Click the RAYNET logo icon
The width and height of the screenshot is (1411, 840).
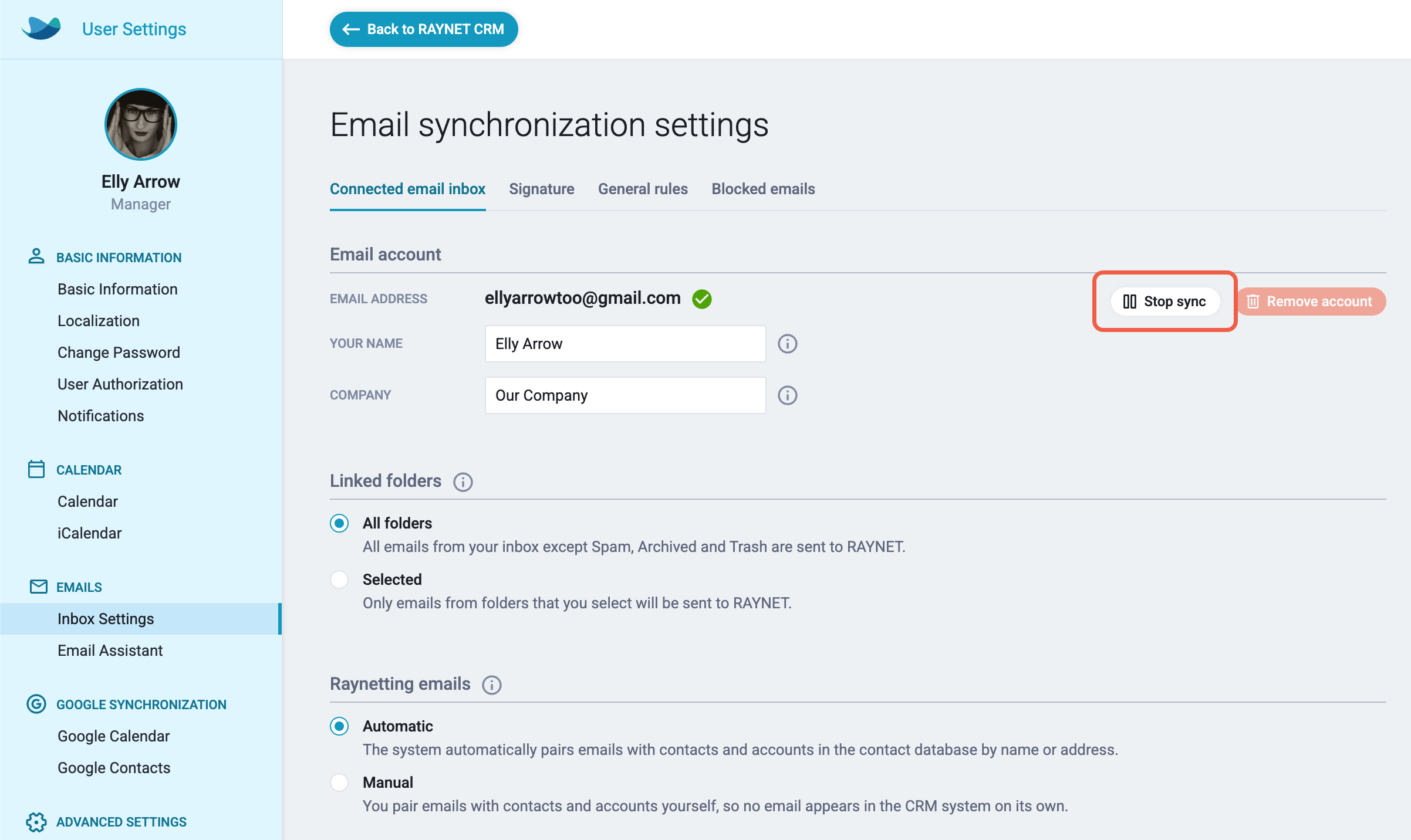41,28
